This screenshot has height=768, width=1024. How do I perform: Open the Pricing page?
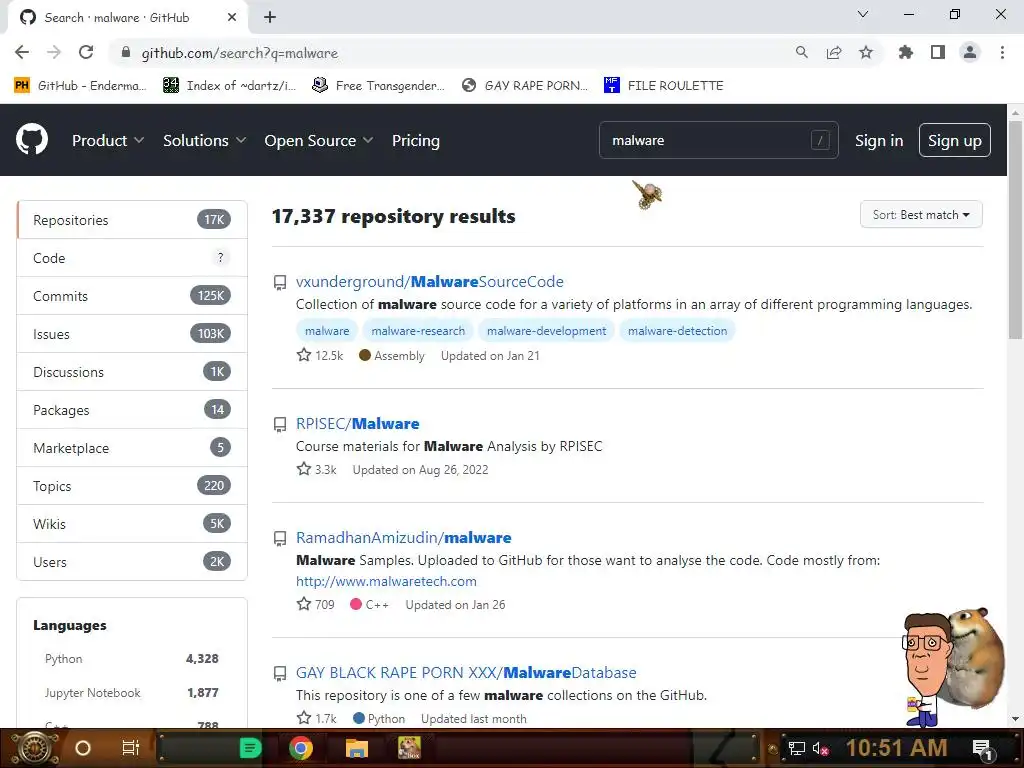point(415,140)
